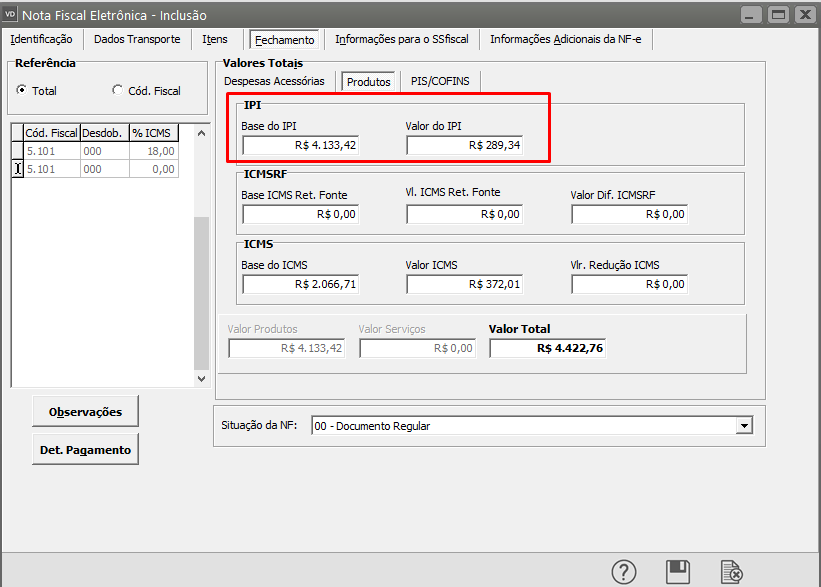821x587 pixels.
Task: Click the Observações button
Action: click(x=85, y=411)
